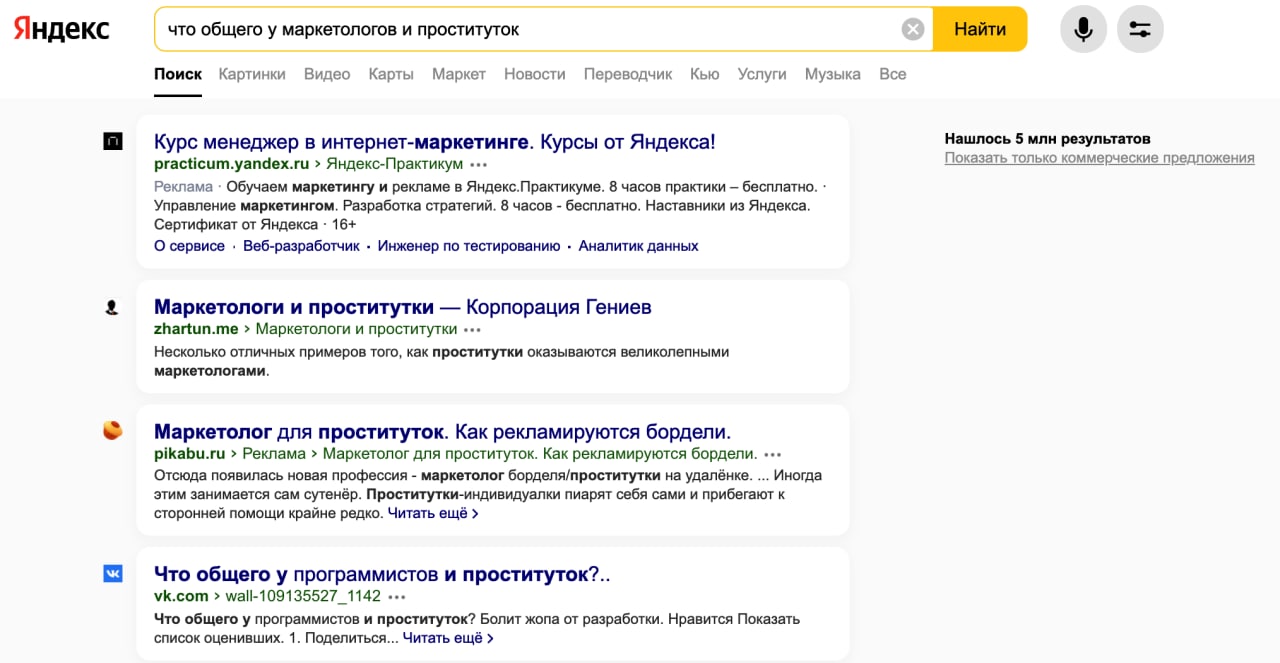
Task: Open the Кью tab
Action: [x=705, y=74]
